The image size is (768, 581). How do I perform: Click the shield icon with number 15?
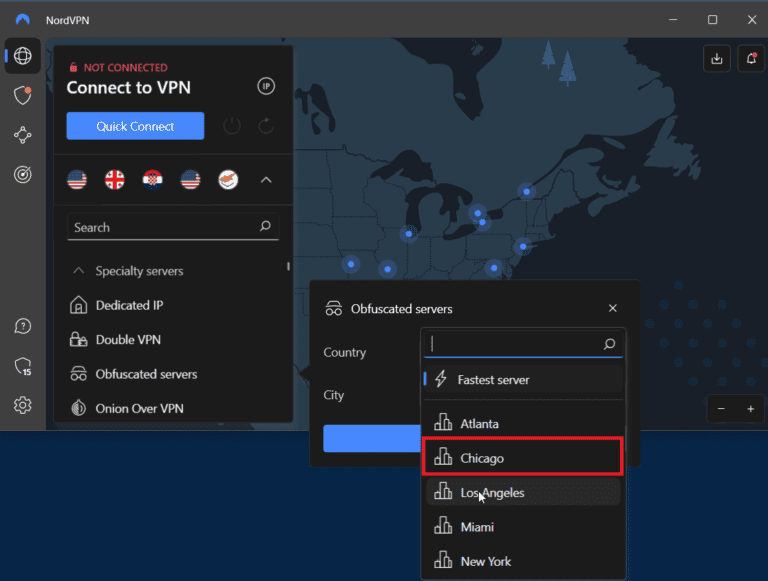pos(23,366)
